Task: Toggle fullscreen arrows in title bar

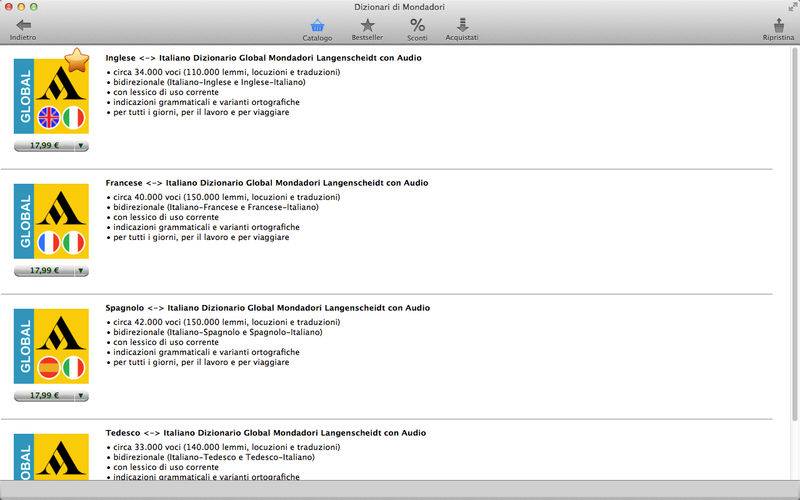Action: click(792, 7)
